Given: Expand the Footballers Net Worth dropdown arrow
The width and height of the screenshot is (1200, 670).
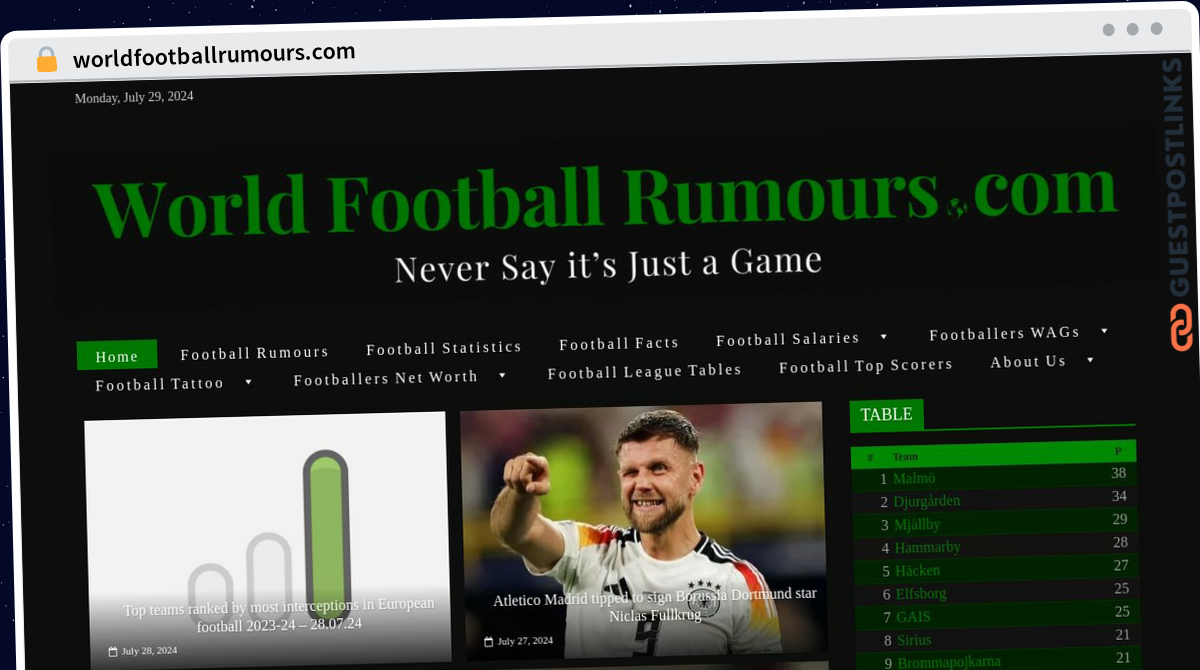Looking at the screenshot, I should click(502, 376).
